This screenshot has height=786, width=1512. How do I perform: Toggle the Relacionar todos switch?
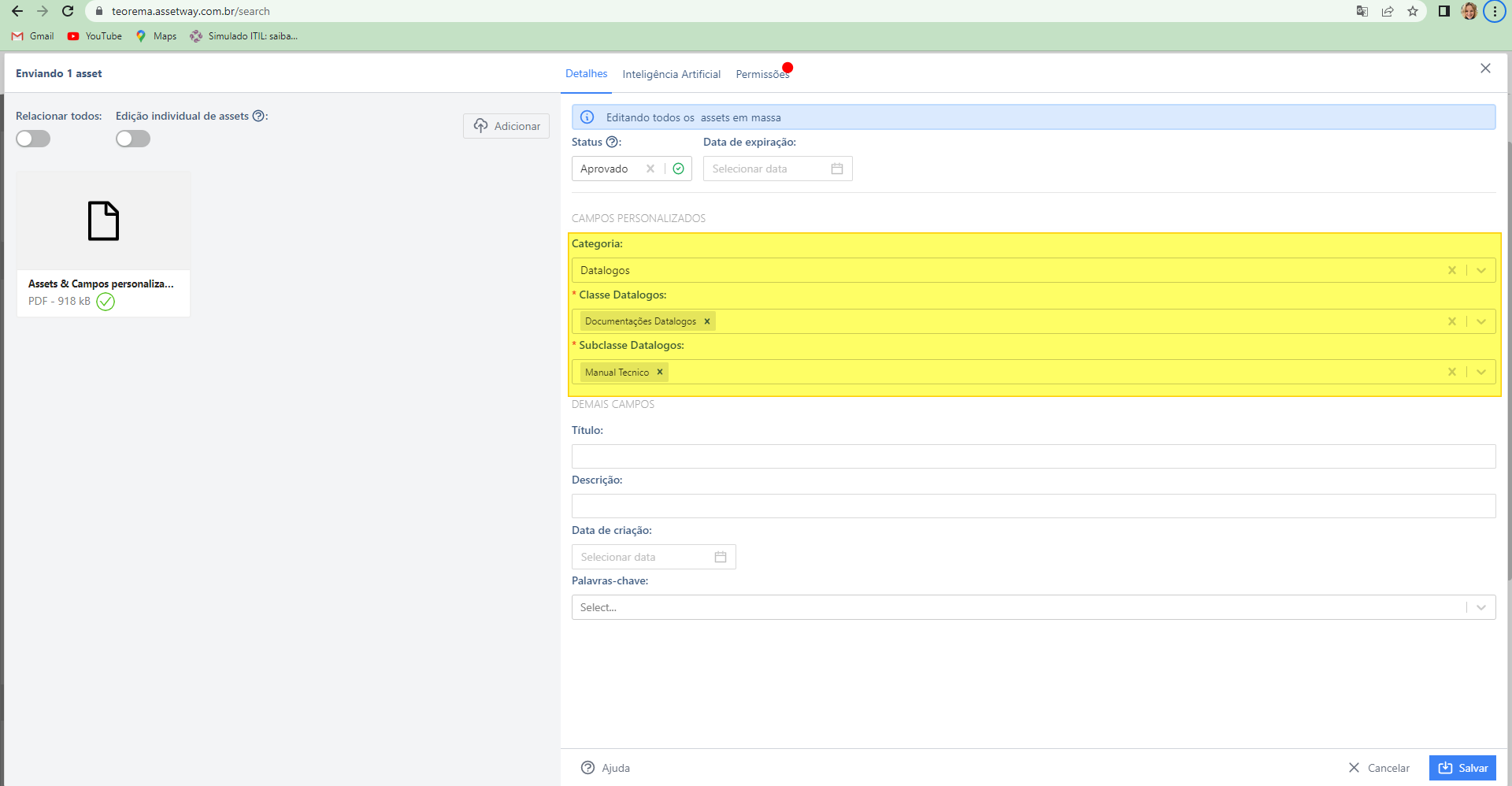click(x=33, y=139)
